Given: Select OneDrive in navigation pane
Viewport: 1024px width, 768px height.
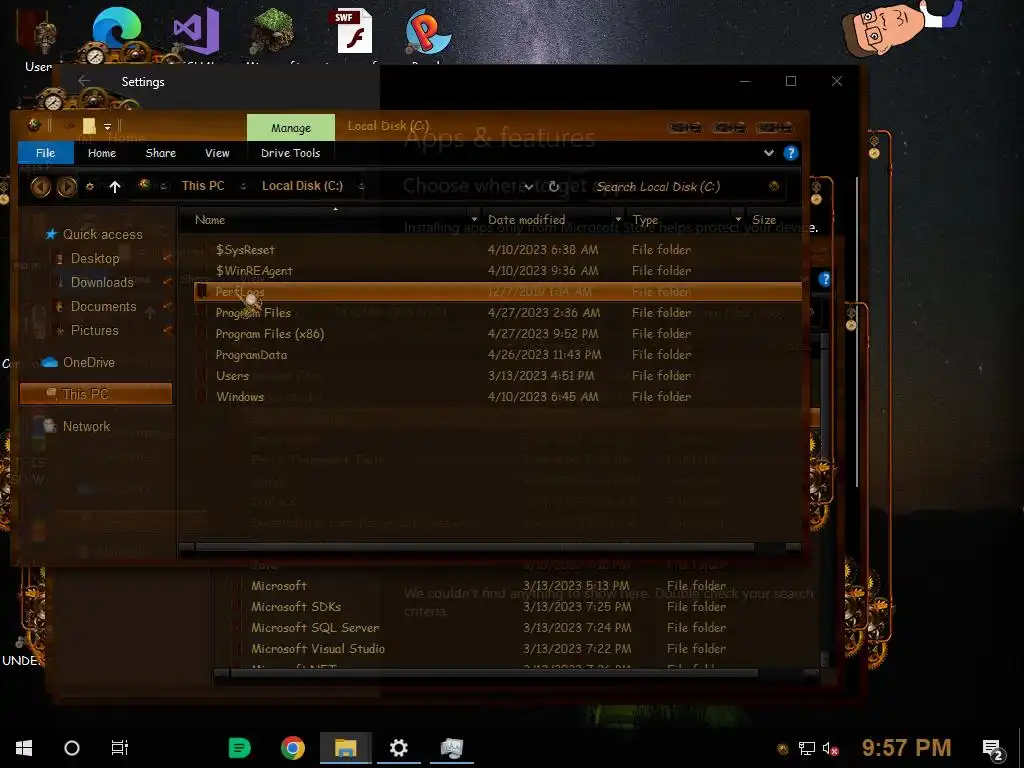Looking at the screenshot, I should (88, 362).
